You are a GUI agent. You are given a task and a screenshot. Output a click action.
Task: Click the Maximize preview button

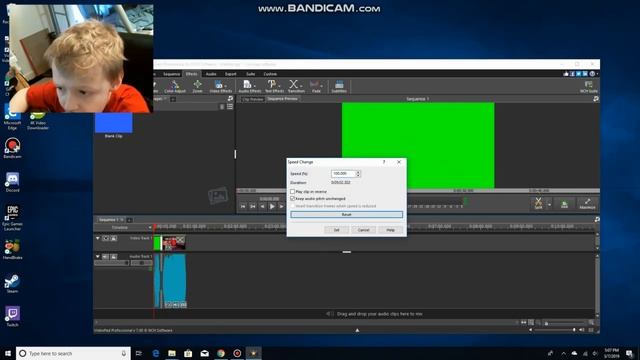[x=587, y=203]
